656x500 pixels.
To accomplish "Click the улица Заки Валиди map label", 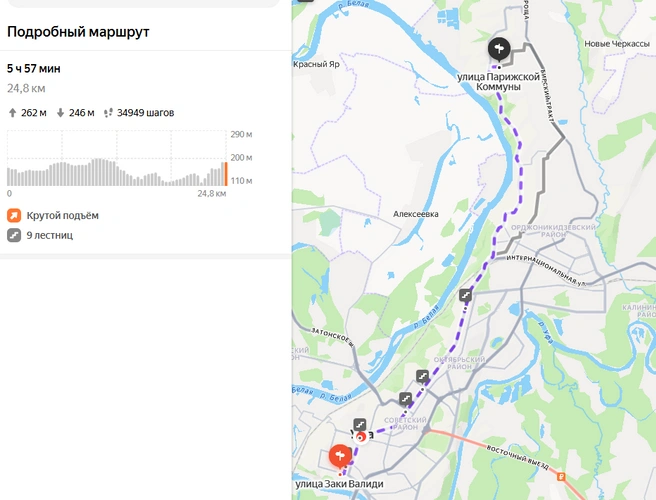I will click(339, 484).
